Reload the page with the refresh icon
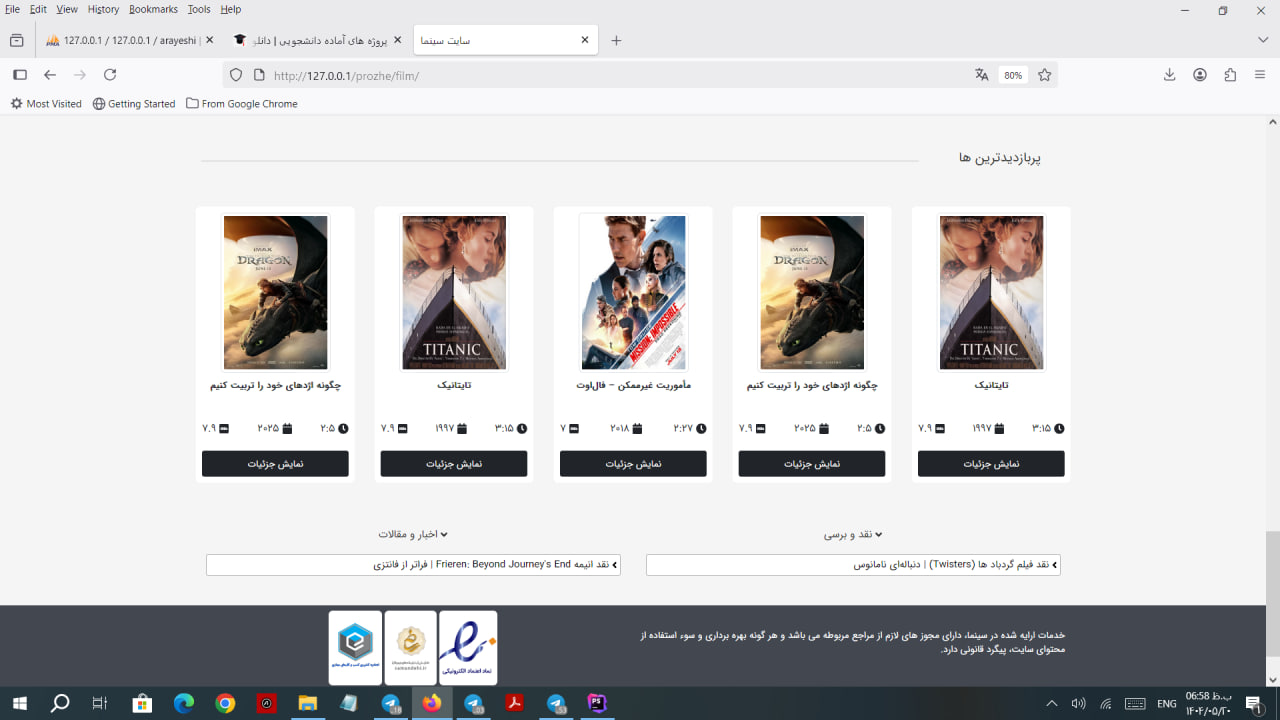The height and width of the screenshot is (720, 1280). point(110,75)
